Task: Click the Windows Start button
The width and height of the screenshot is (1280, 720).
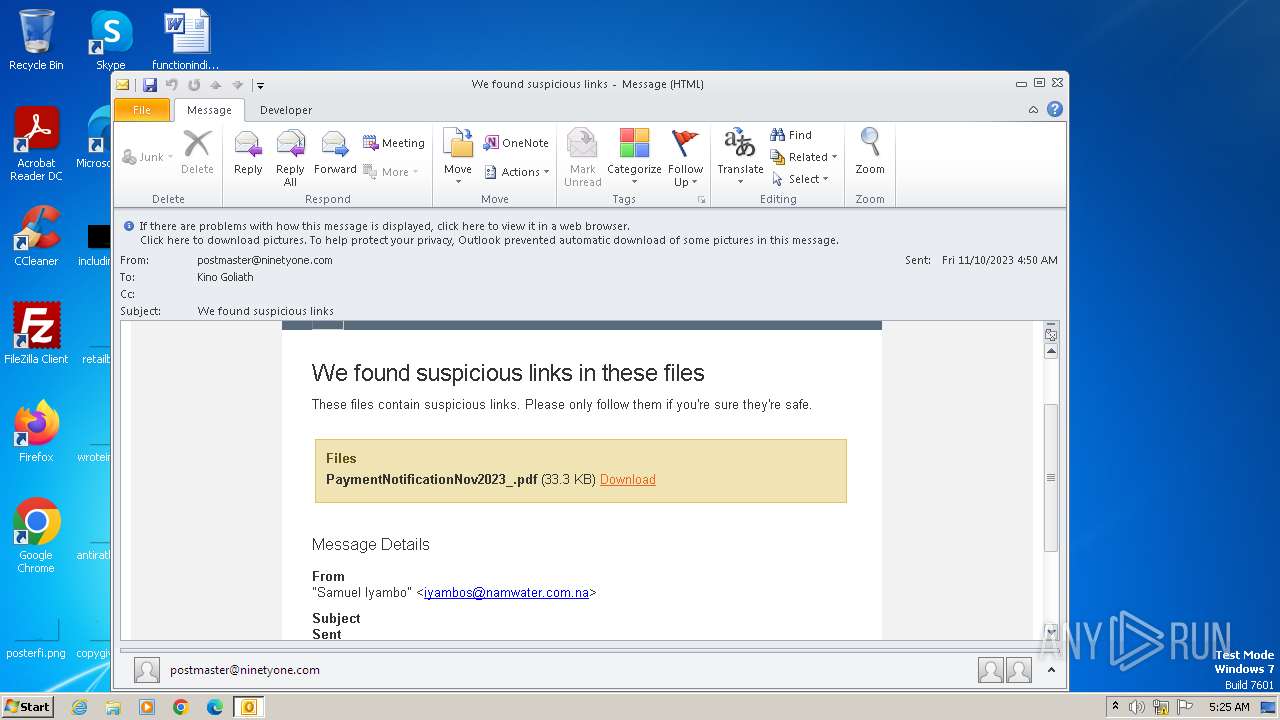Action: coord(27,706)
